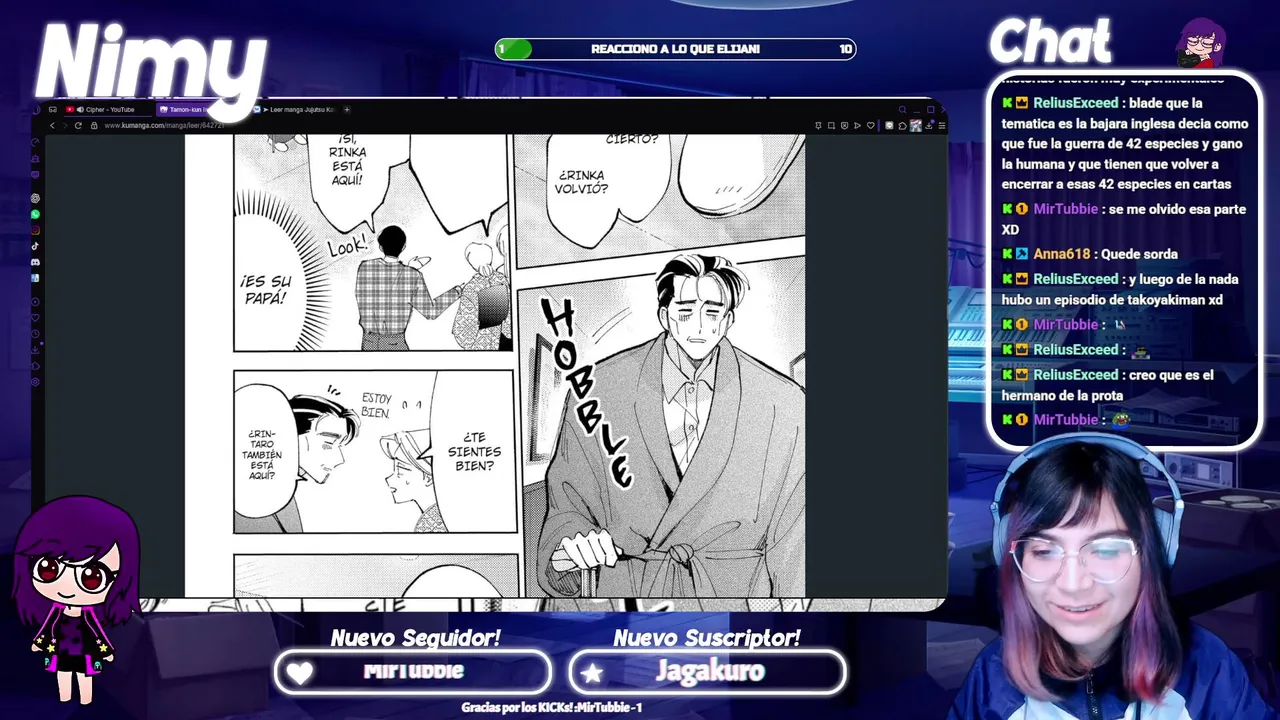Bookmark page with the heart icon
1280x720 pixels.
click(871, 125)
